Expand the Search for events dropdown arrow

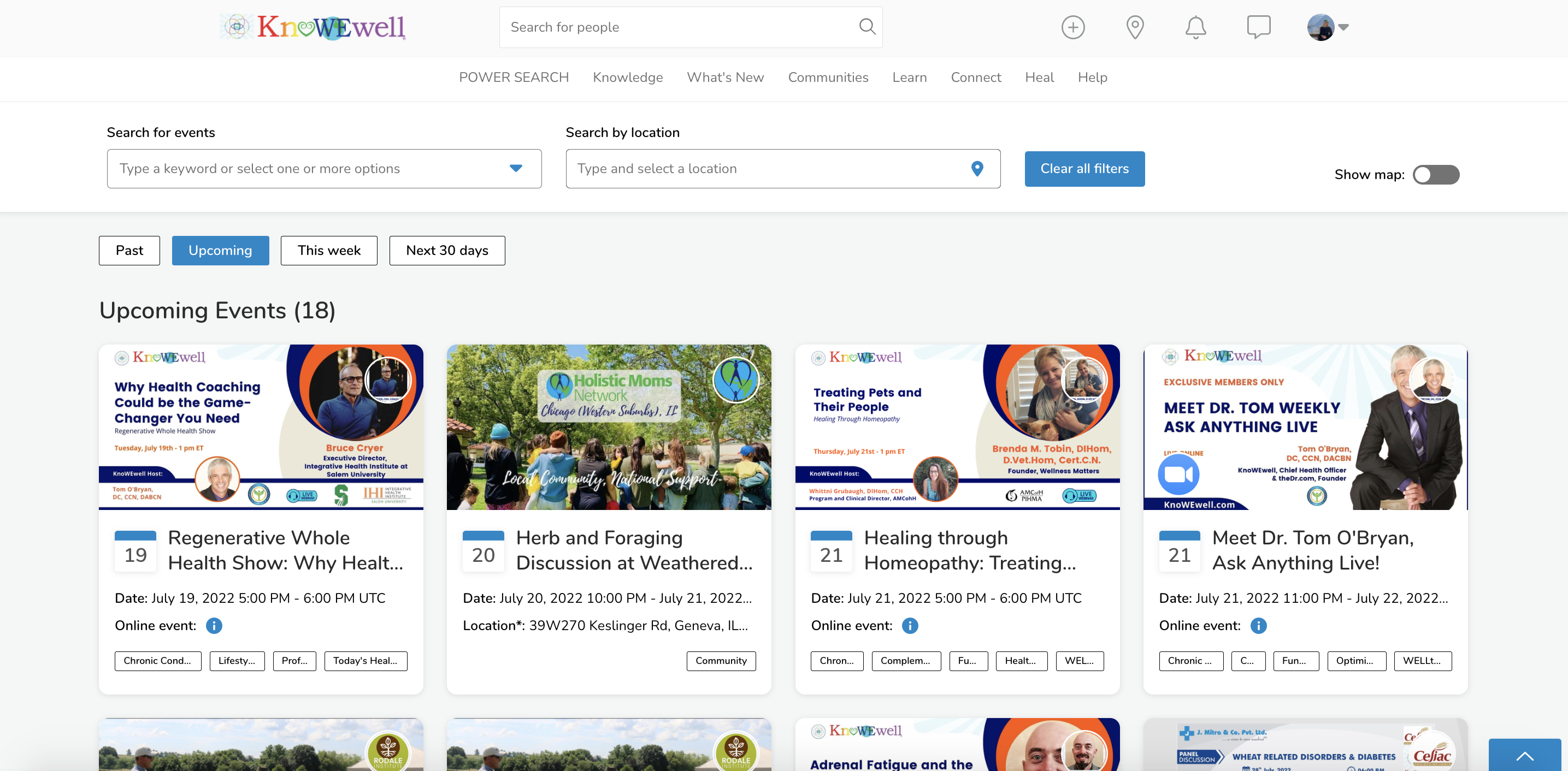[x=516, y=169]
